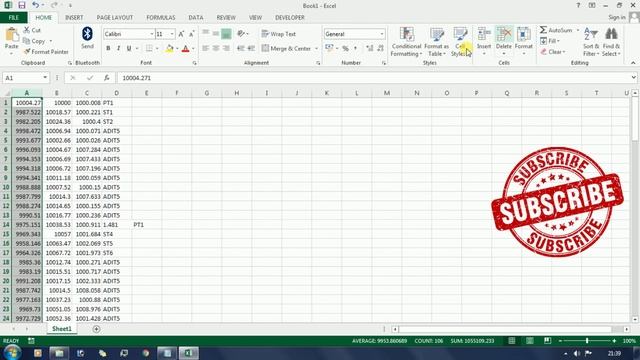This screenshot has height=360, width=640.
Task: Select the Sheet1 tab
Action: (x=62, y=329)
